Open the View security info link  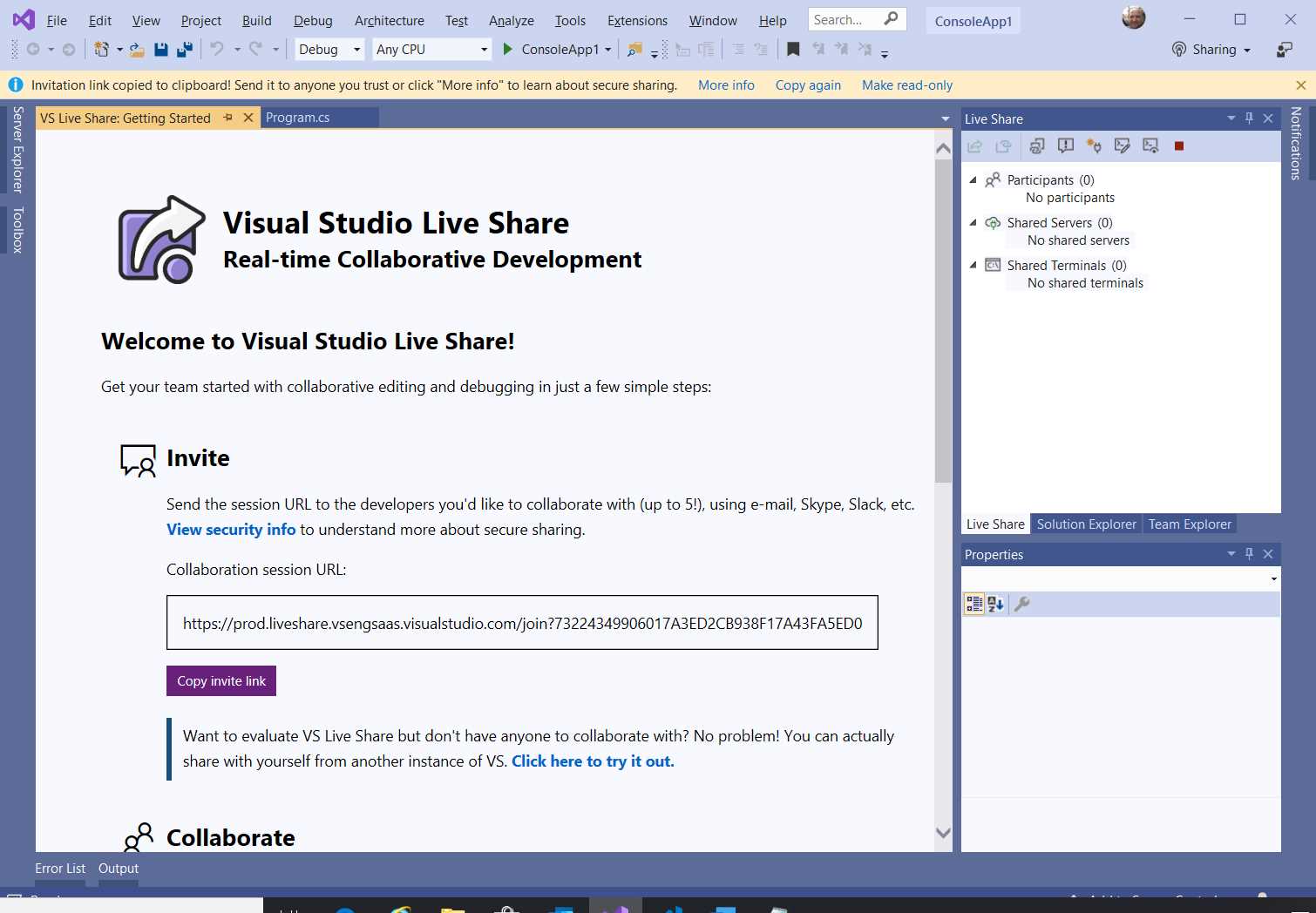click(230, 529)
